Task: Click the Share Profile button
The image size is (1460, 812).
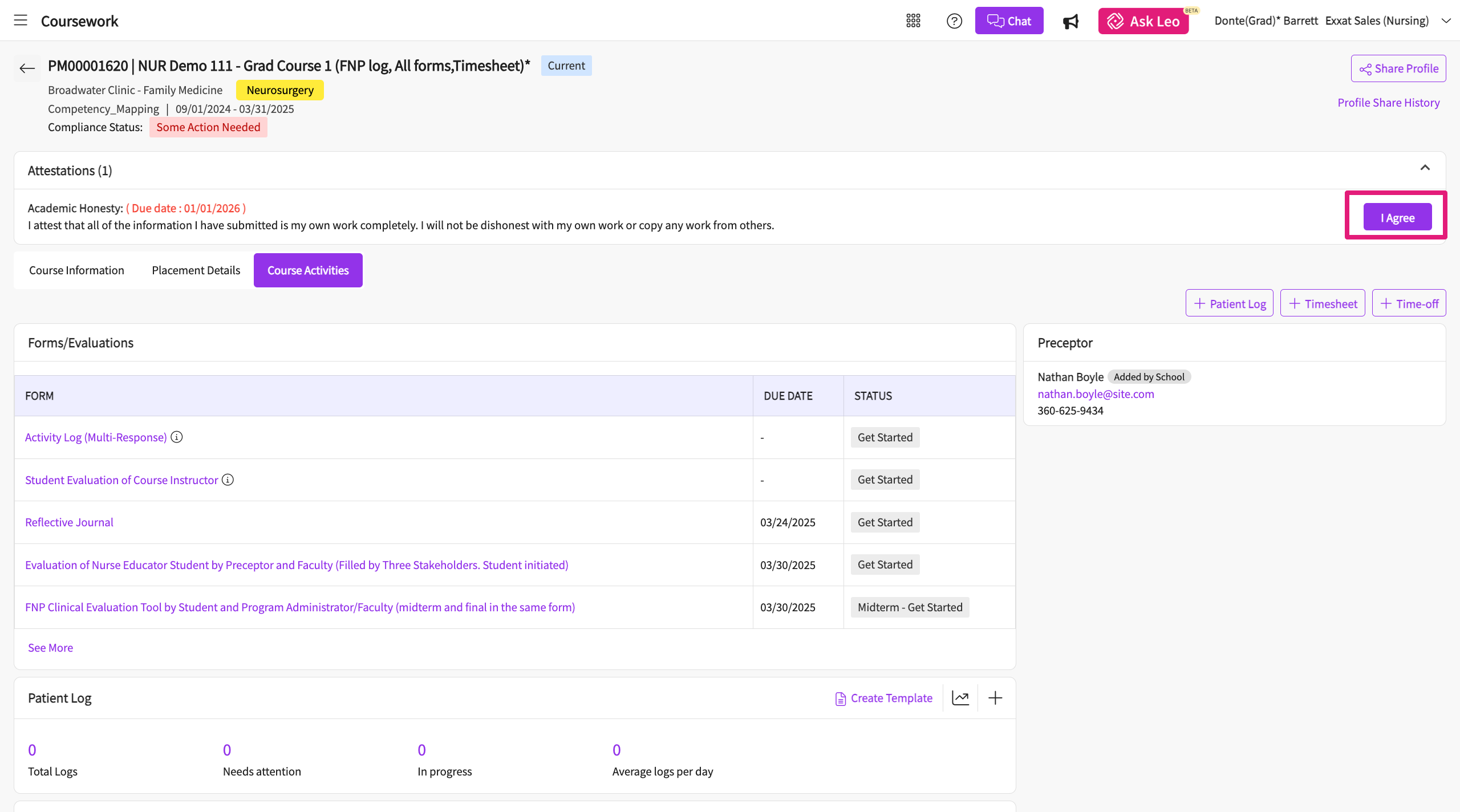Action: click(x=1398, y=68)
